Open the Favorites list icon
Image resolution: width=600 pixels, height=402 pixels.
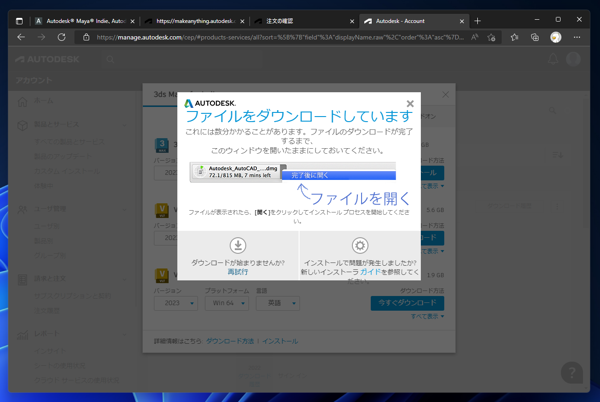tap(514, 37)
